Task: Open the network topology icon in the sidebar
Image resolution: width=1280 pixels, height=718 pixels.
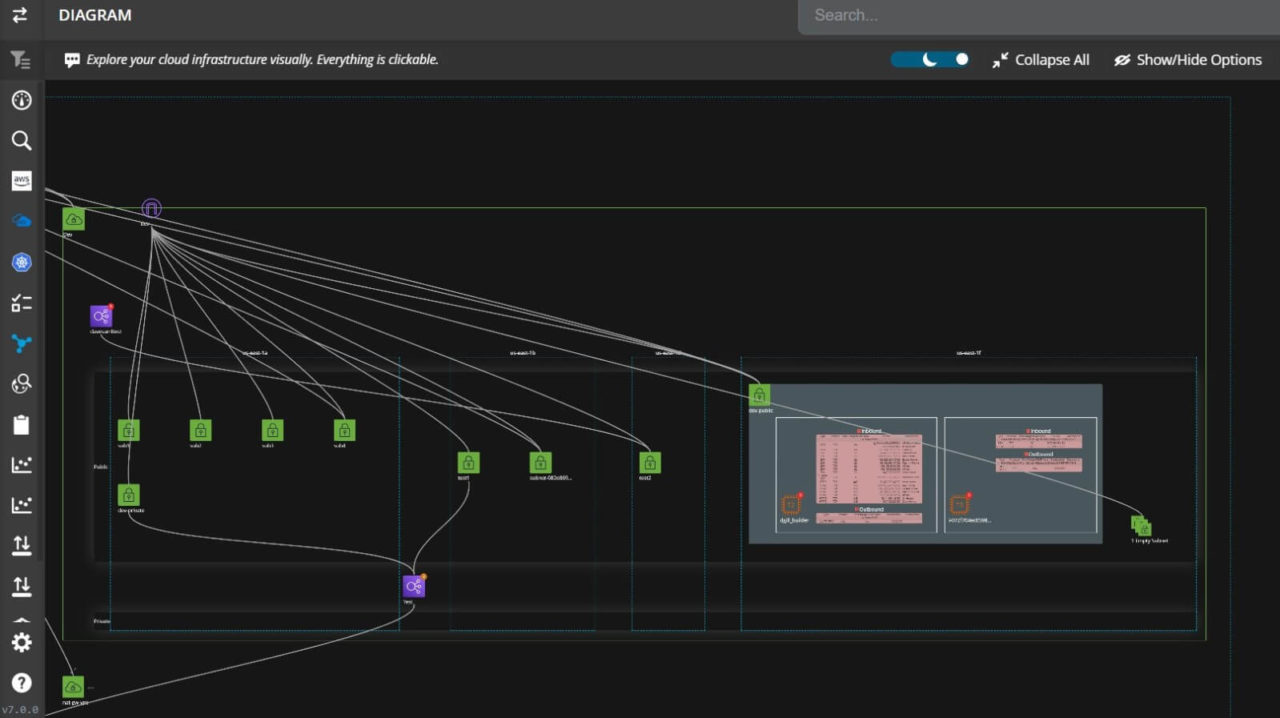Action: (21, 343)
